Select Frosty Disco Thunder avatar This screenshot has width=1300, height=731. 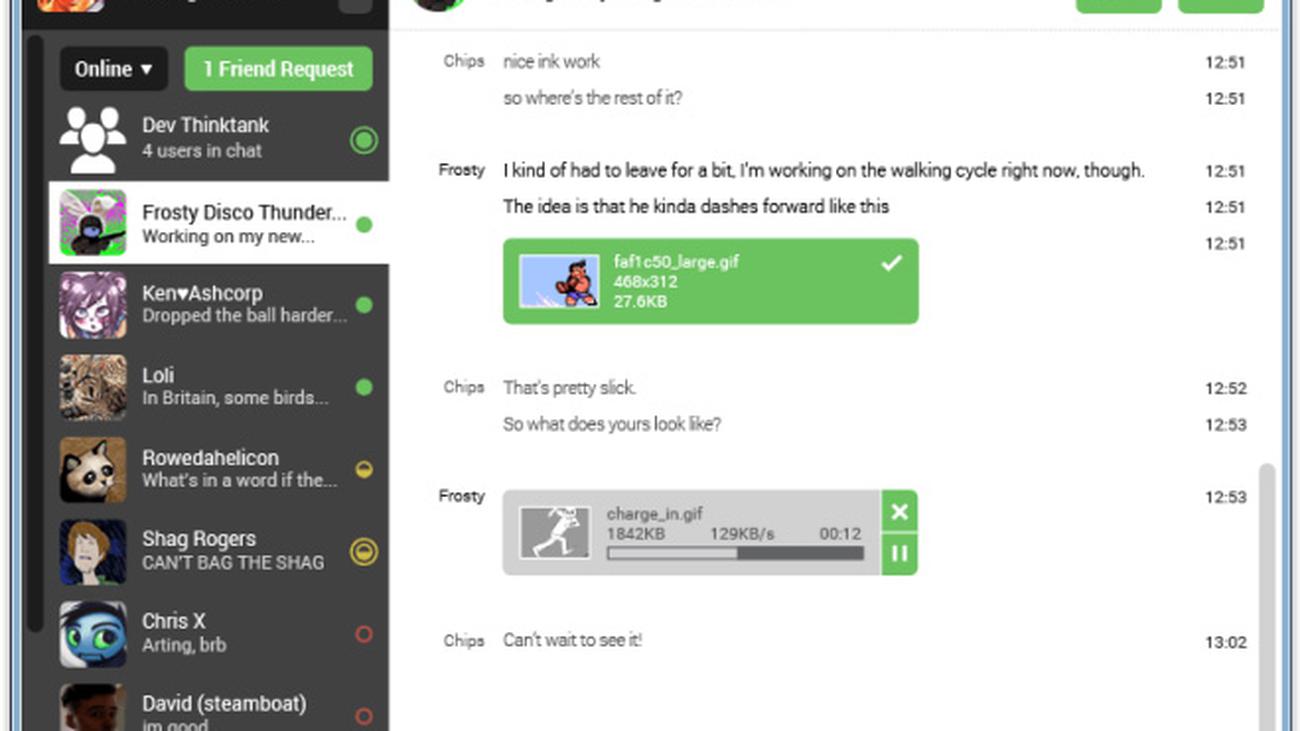(93, 222)
